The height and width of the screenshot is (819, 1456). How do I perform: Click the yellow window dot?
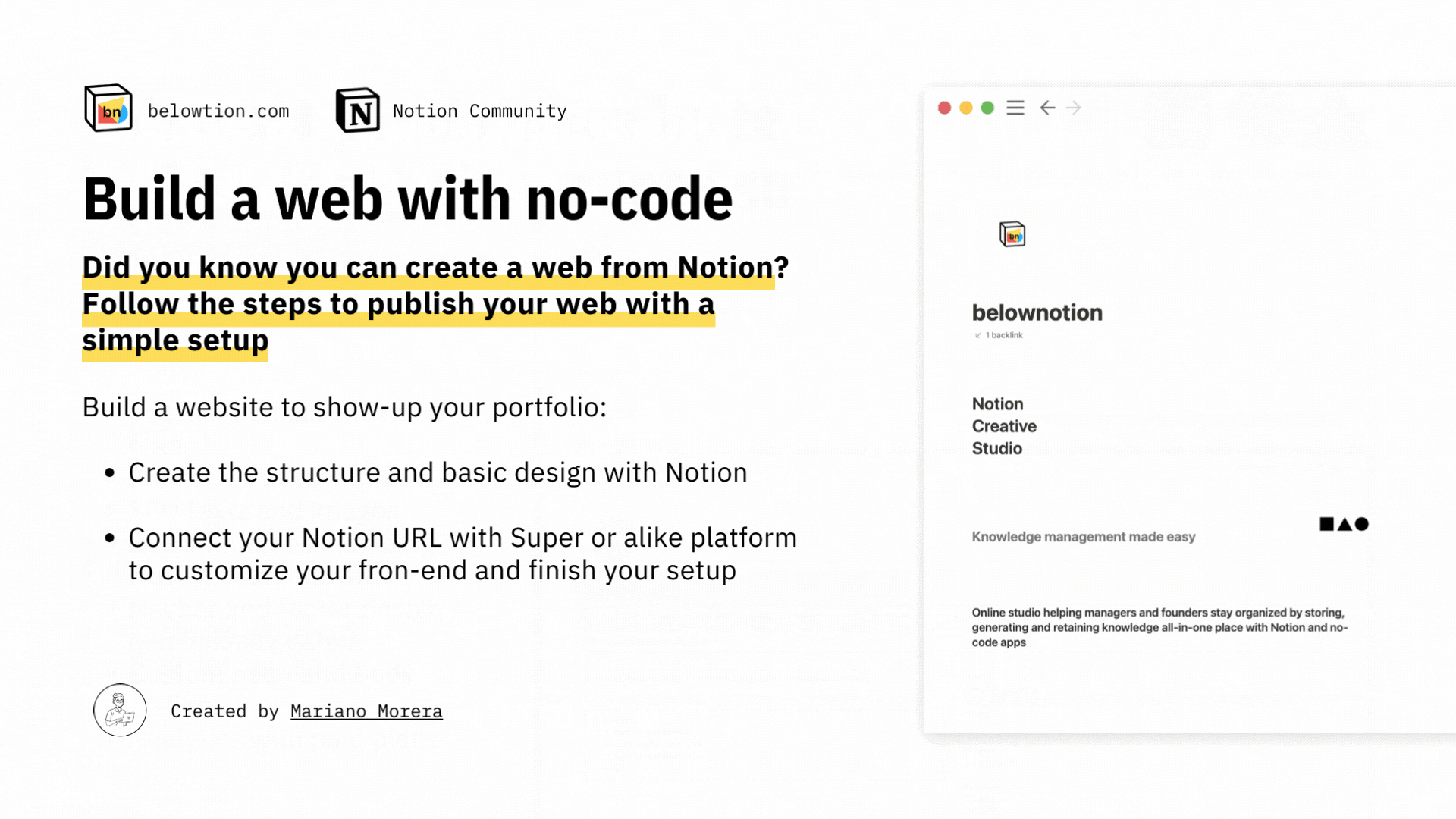(966, 108)
